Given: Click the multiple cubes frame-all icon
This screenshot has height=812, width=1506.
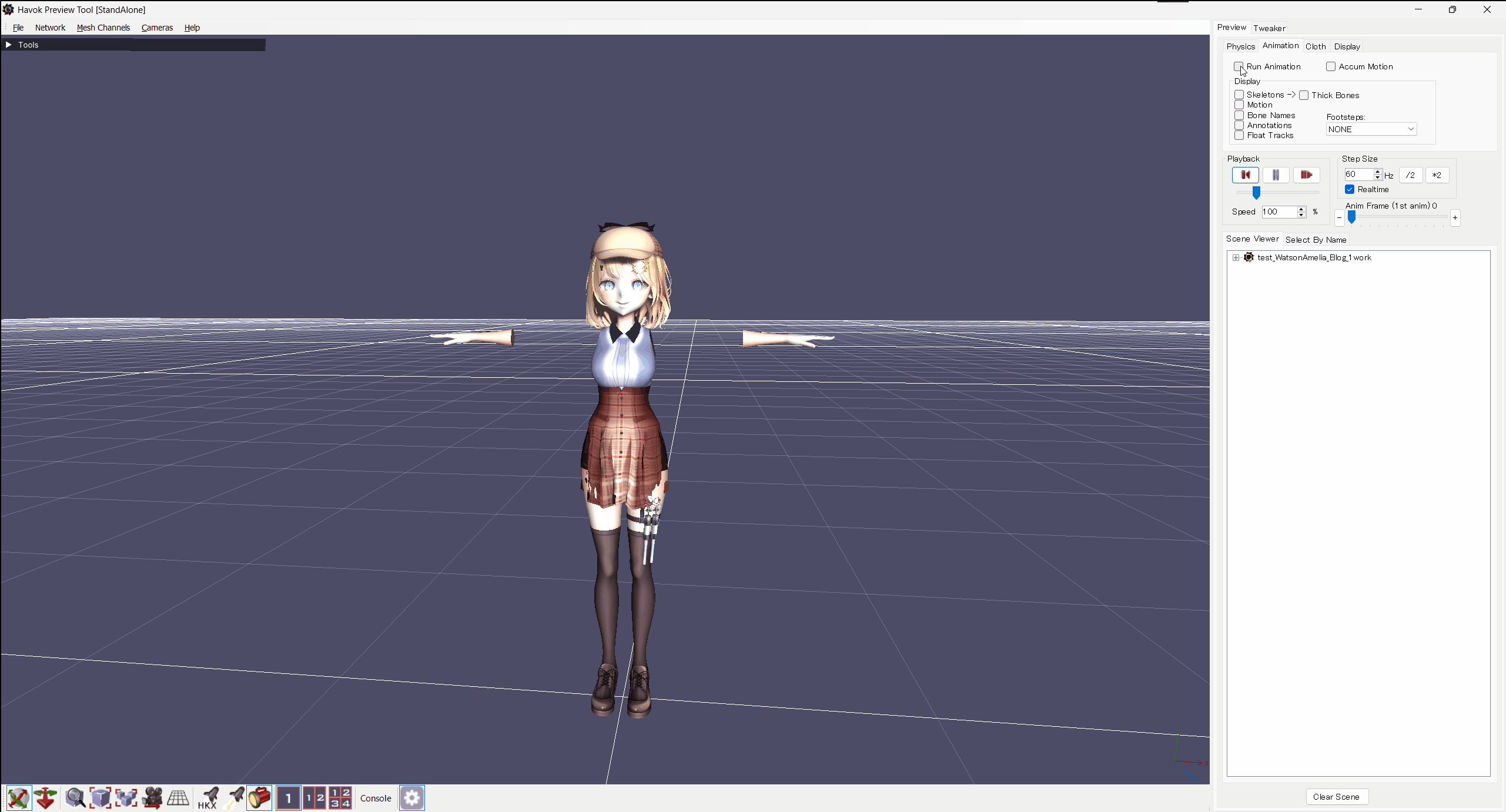Looking at the screenshot, I should pyautogui.click(x=126, y=798).
